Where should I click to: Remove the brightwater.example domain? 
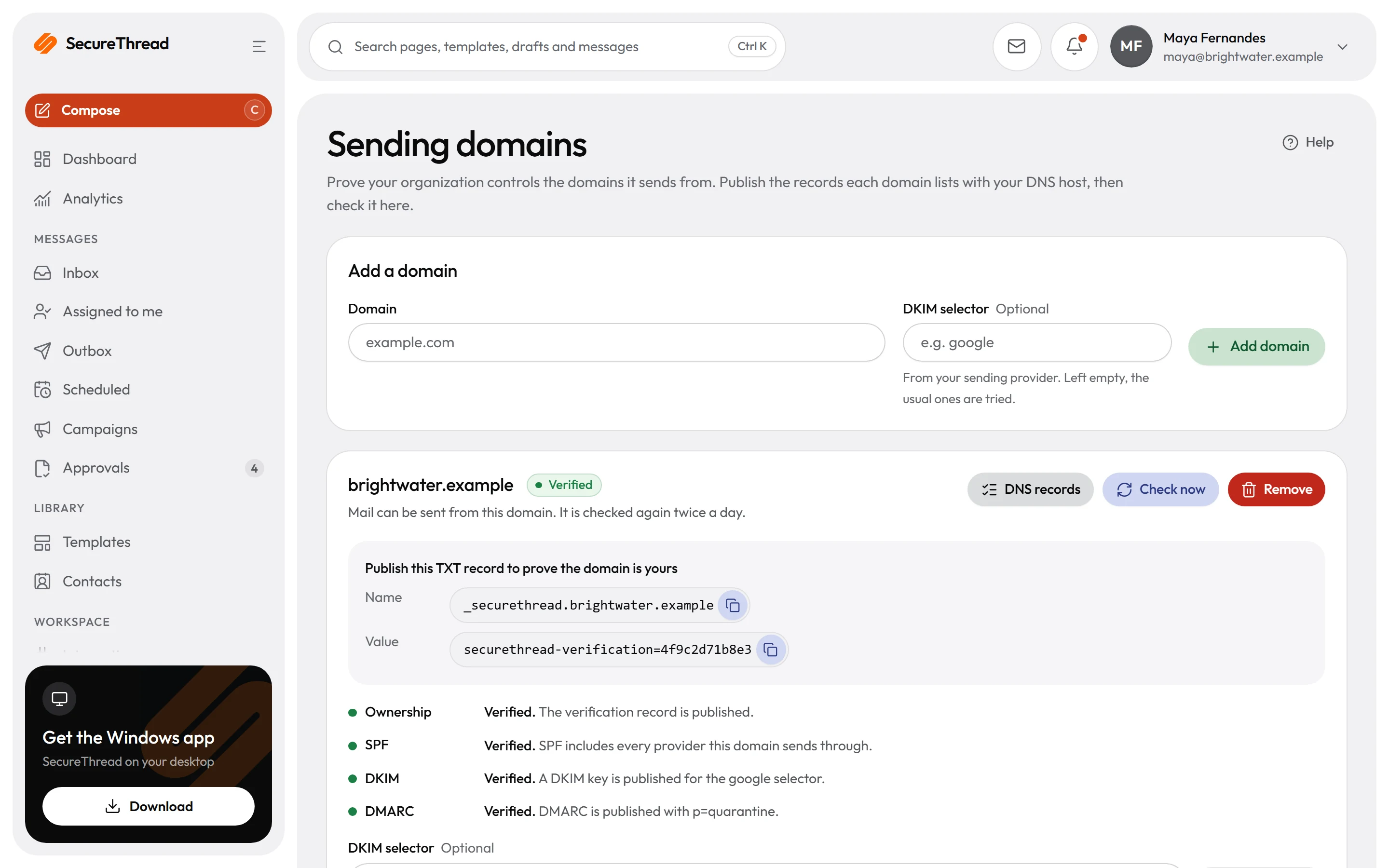pos(1276,489)
